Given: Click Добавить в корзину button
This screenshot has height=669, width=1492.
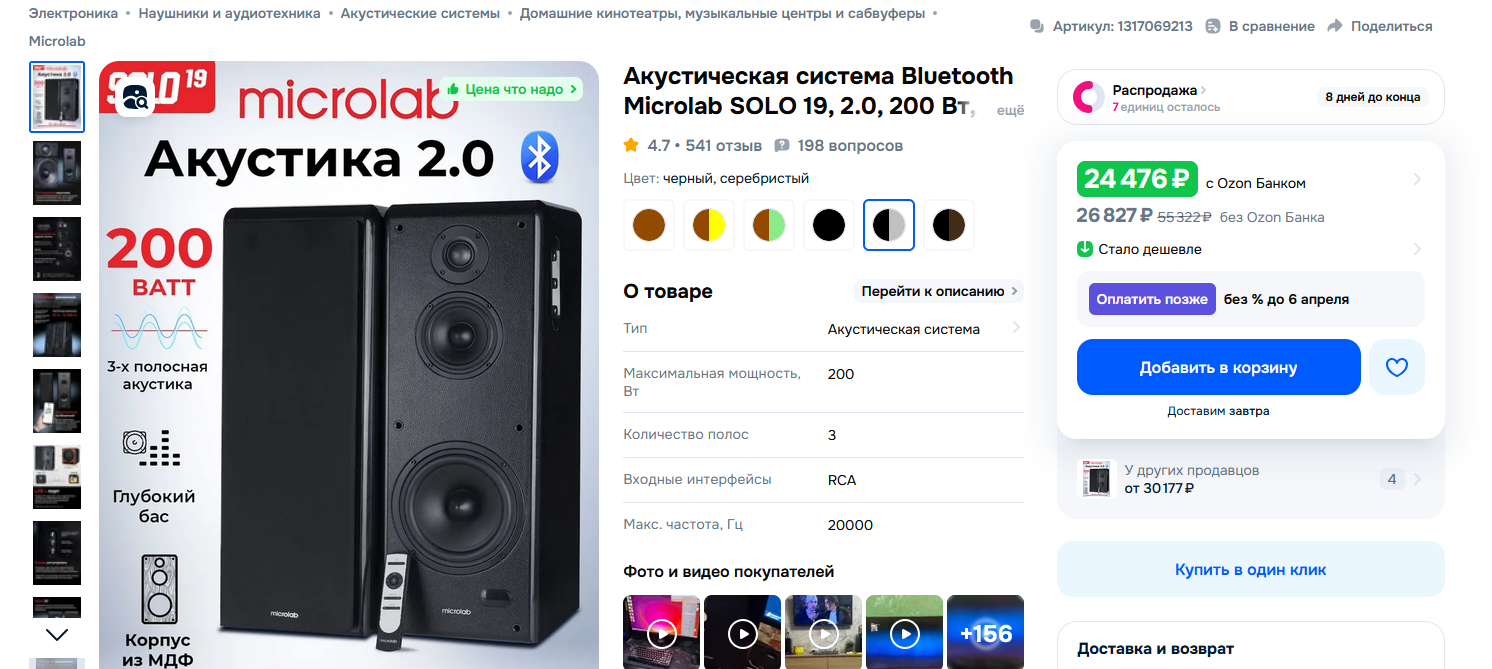Looking at the screenshot, I should [x=1218, y=367].
